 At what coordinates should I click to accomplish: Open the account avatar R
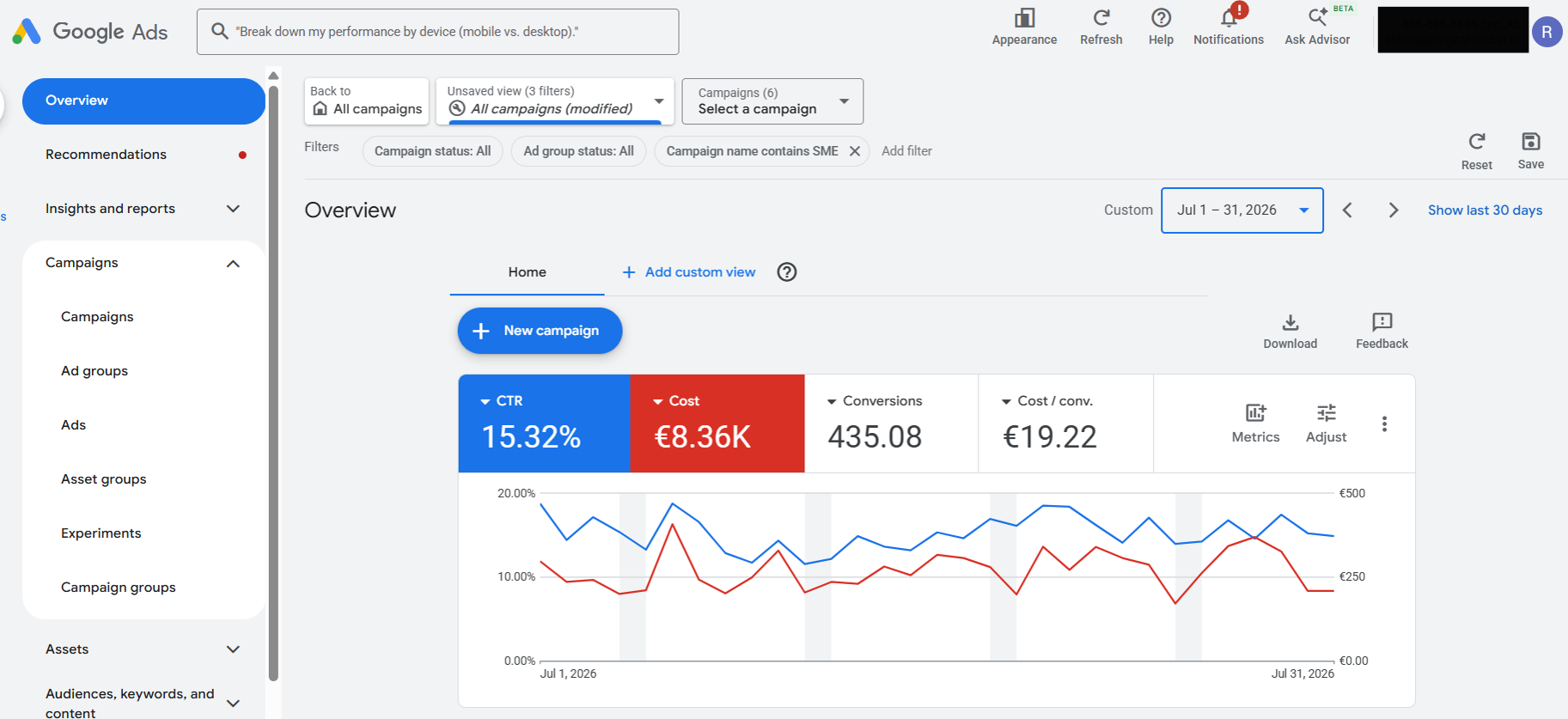(x=1547, y=32)
